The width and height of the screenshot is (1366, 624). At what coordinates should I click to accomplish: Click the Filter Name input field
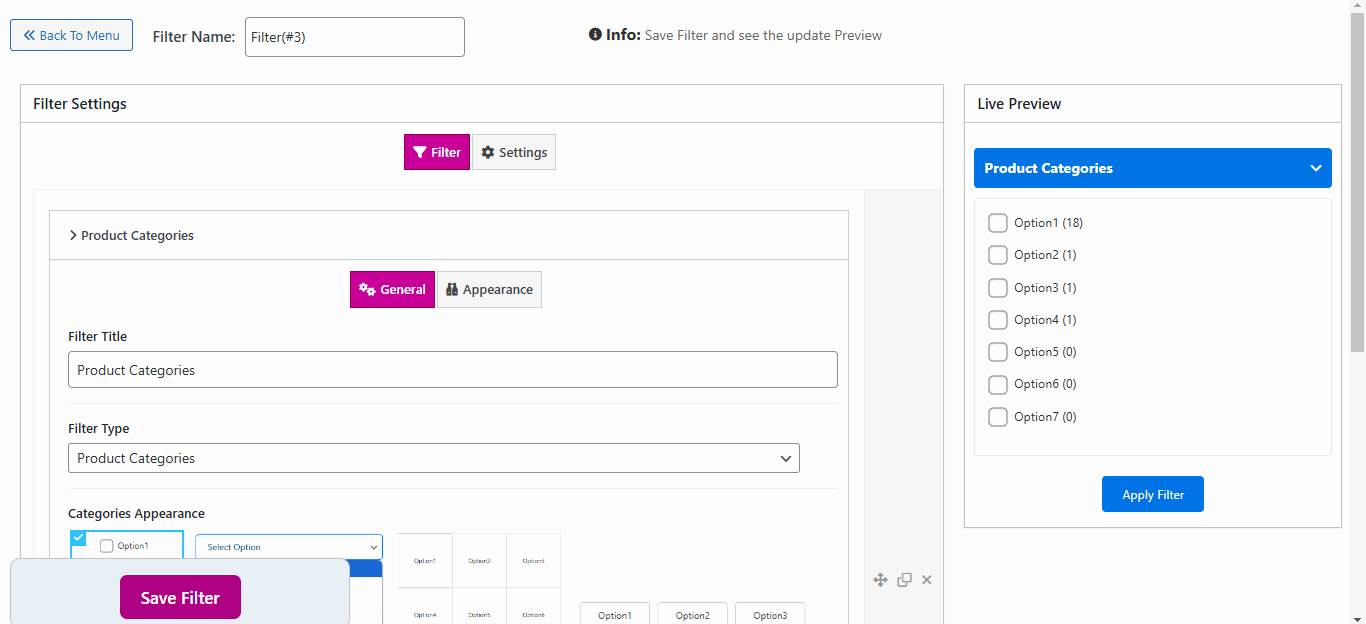(355, 37)
